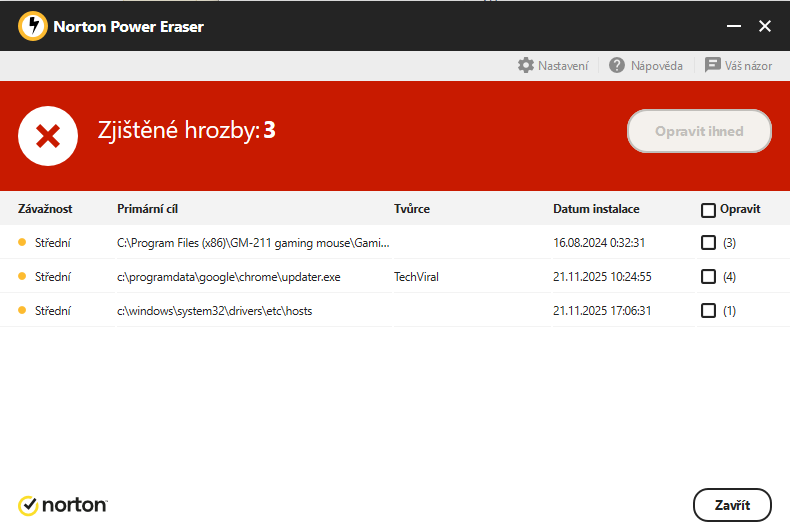Image resolution: width=790 pixels, height=528 pixels.
Task: Click the Zavřít button
Action: click(731, 505)
